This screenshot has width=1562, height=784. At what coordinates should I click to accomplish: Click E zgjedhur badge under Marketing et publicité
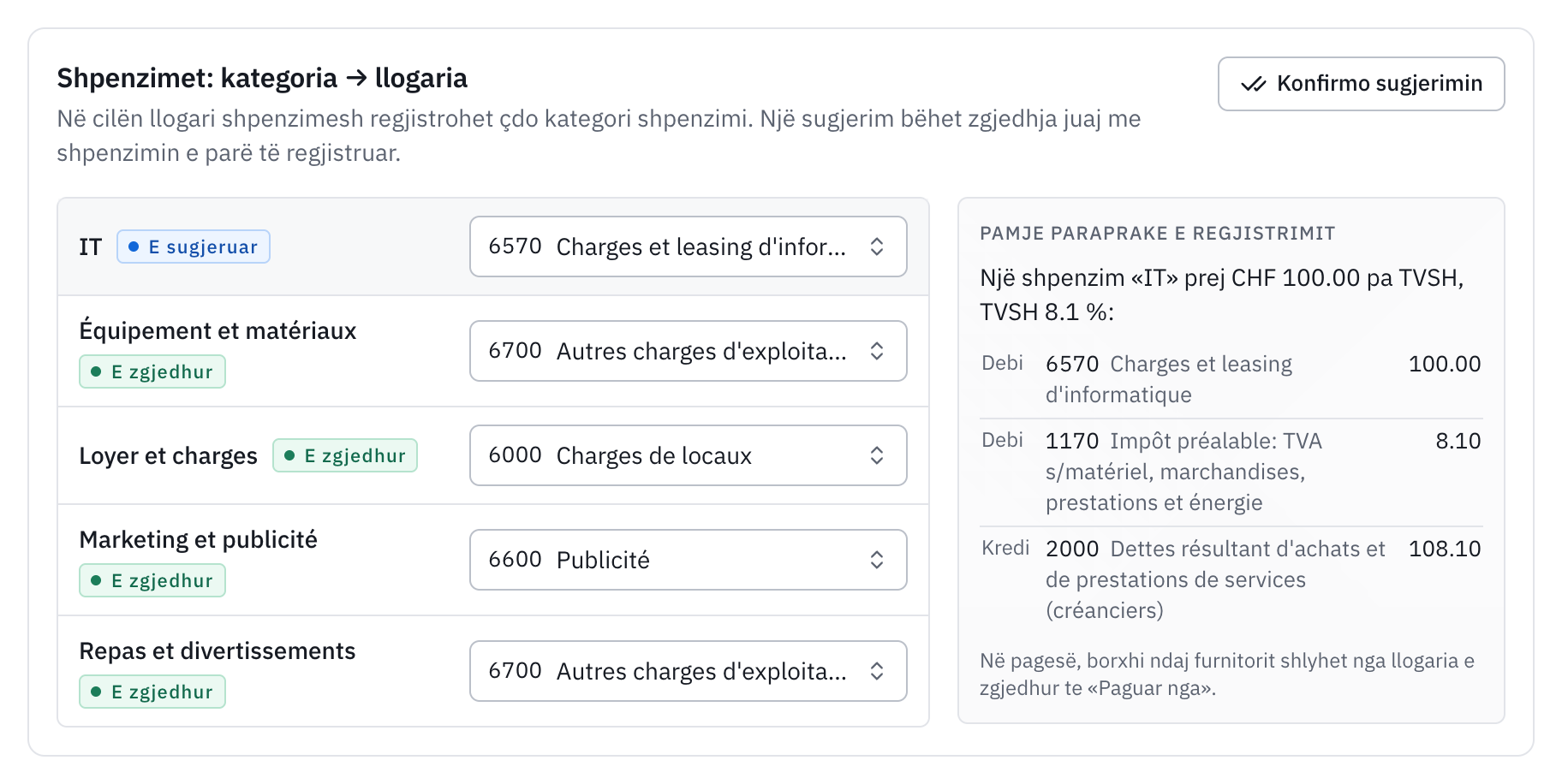pos(152,580)
